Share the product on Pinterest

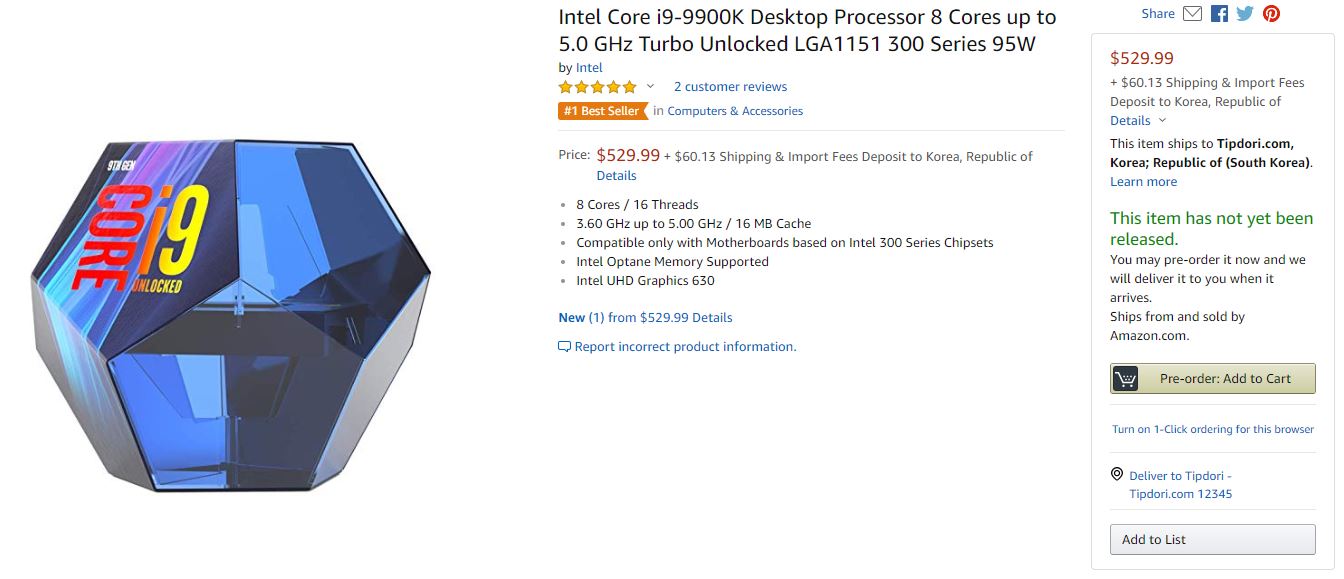pos(1271,14)
